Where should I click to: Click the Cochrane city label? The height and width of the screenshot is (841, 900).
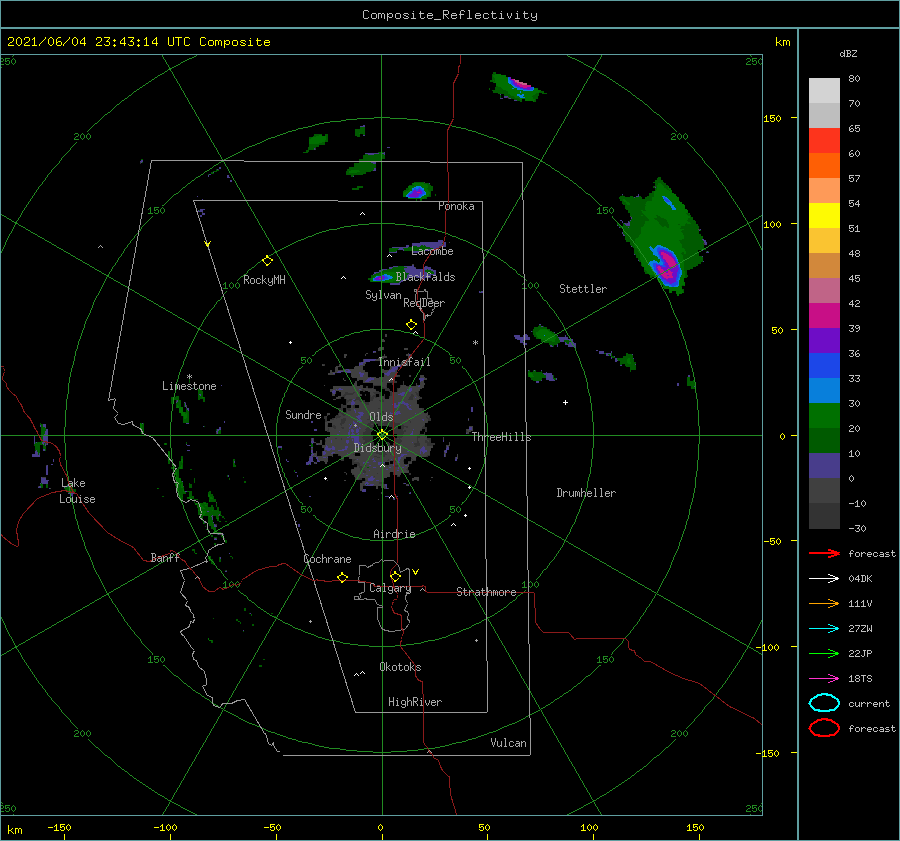327,559
